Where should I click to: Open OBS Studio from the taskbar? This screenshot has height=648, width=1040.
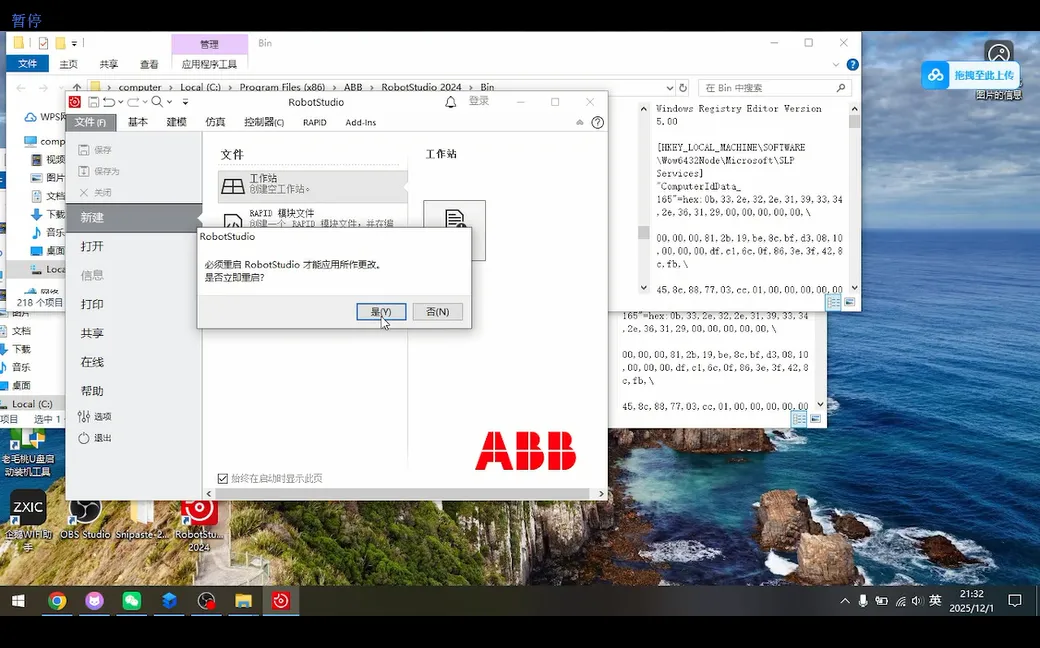coord(206,601)
